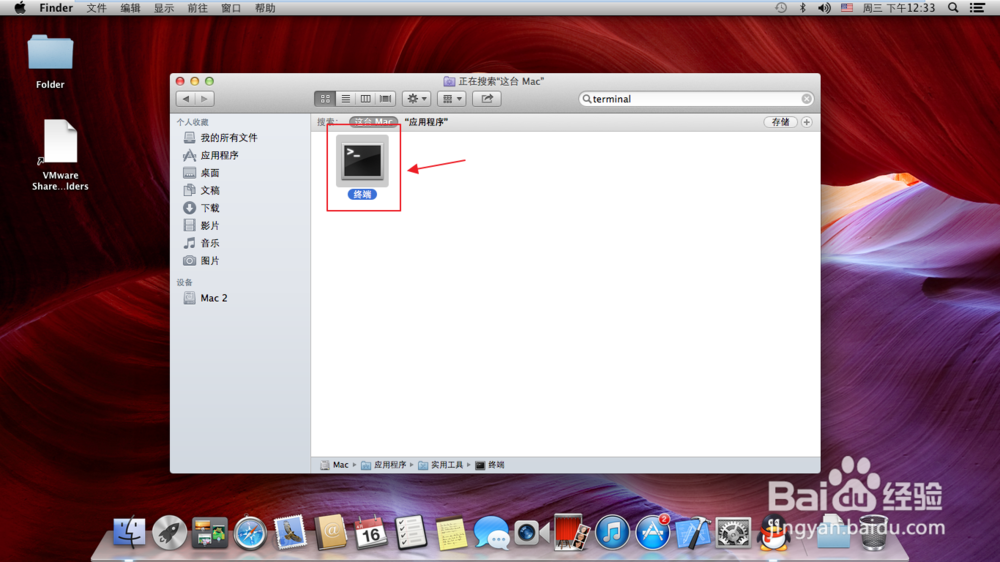
Task: Open Time Machine menu bar icon
Action: pos(781,8)
